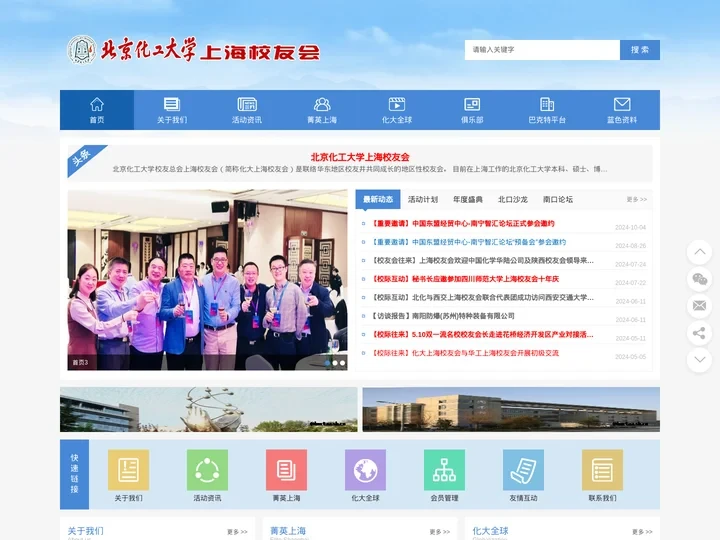
Task: Open news 南阳防爆(苏州)特种装备有限公司
Action: [x=443, y=316]
